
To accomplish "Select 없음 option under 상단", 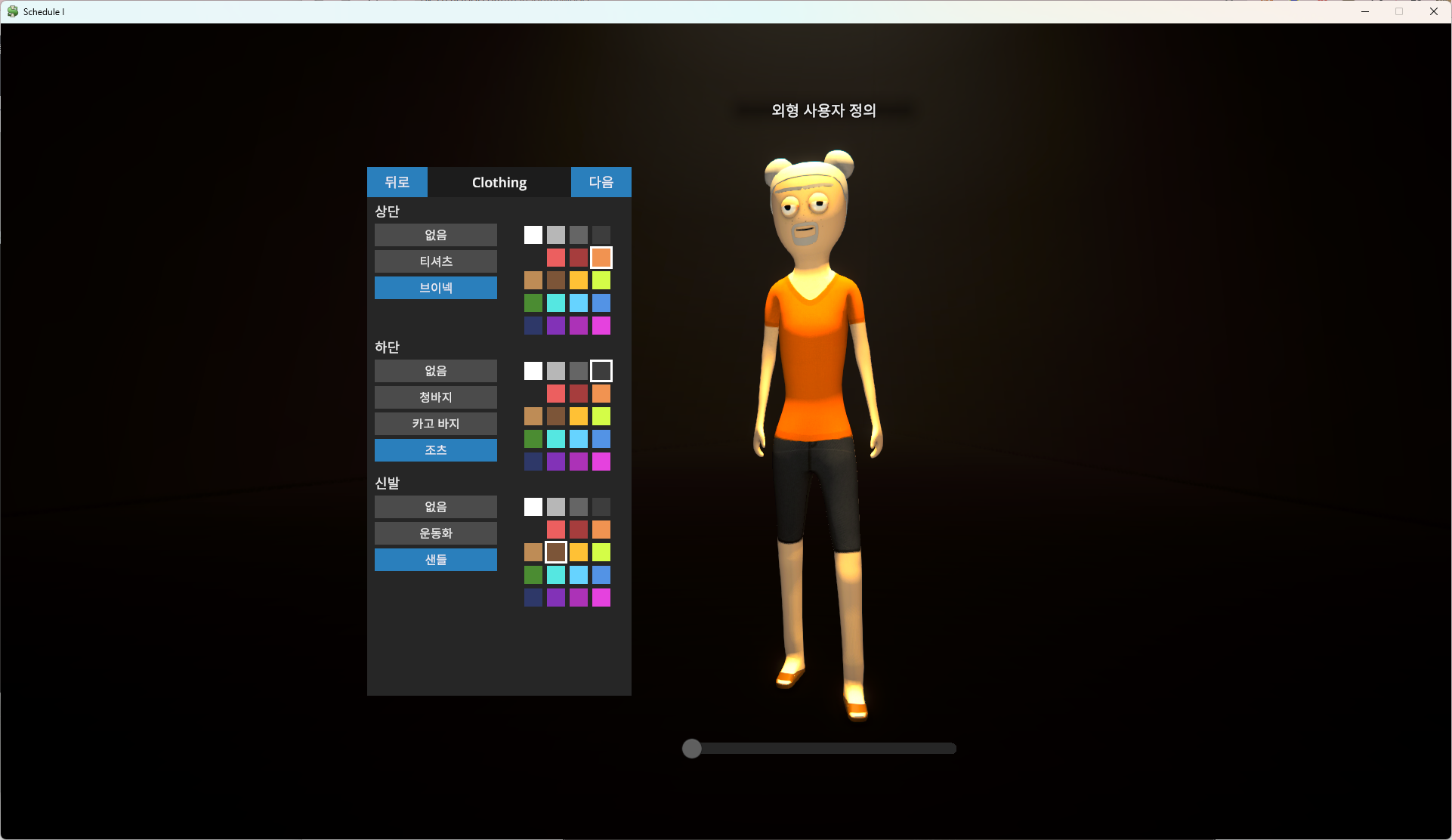I will [x=435, y=235].
